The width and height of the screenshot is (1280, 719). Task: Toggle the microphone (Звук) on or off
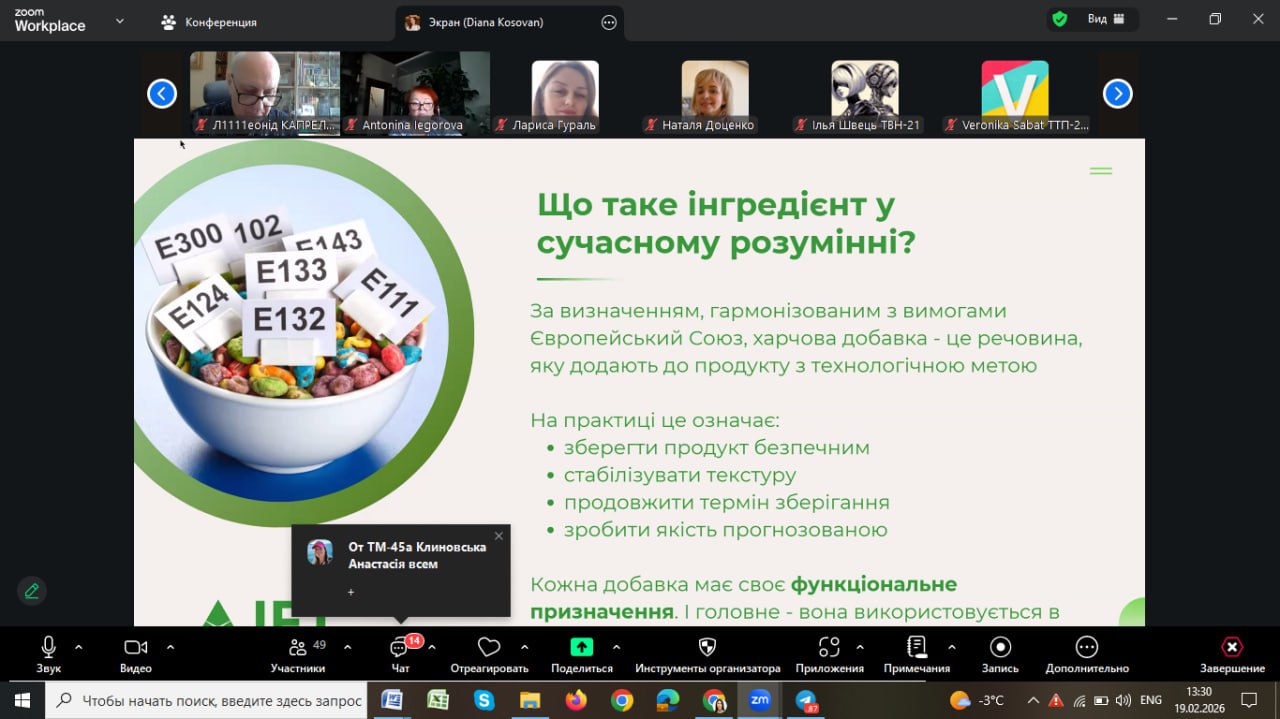pyautogui.click(x=48, y=650)
